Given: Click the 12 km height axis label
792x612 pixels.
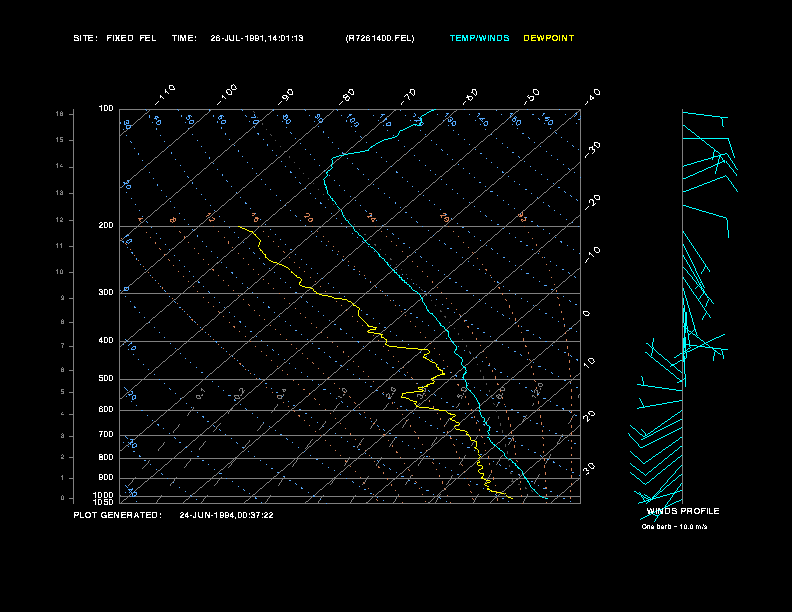Looking at the screenshot, I should 60,220.
